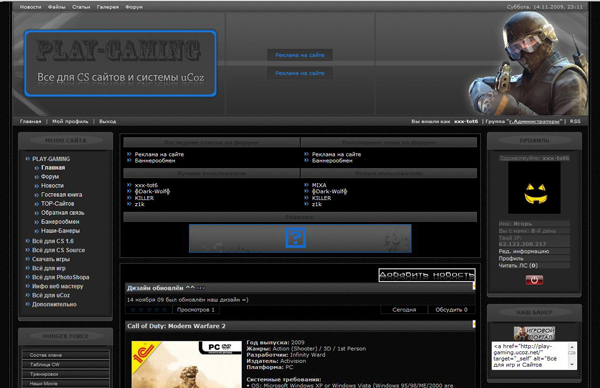Screen dimensions: 600x388
Task: Open Реклама на сайте in last forum replies
Action: tap(159, 155)
